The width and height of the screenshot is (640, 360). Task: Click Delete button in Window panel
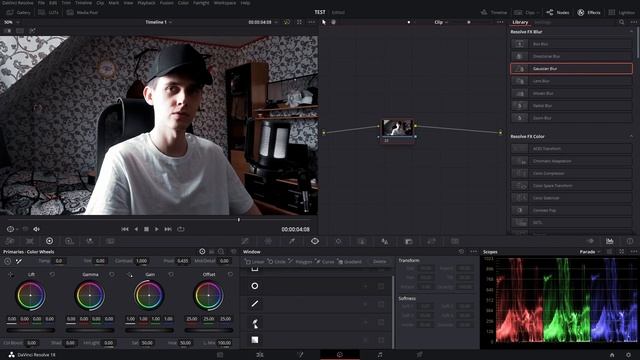point(379,261)
